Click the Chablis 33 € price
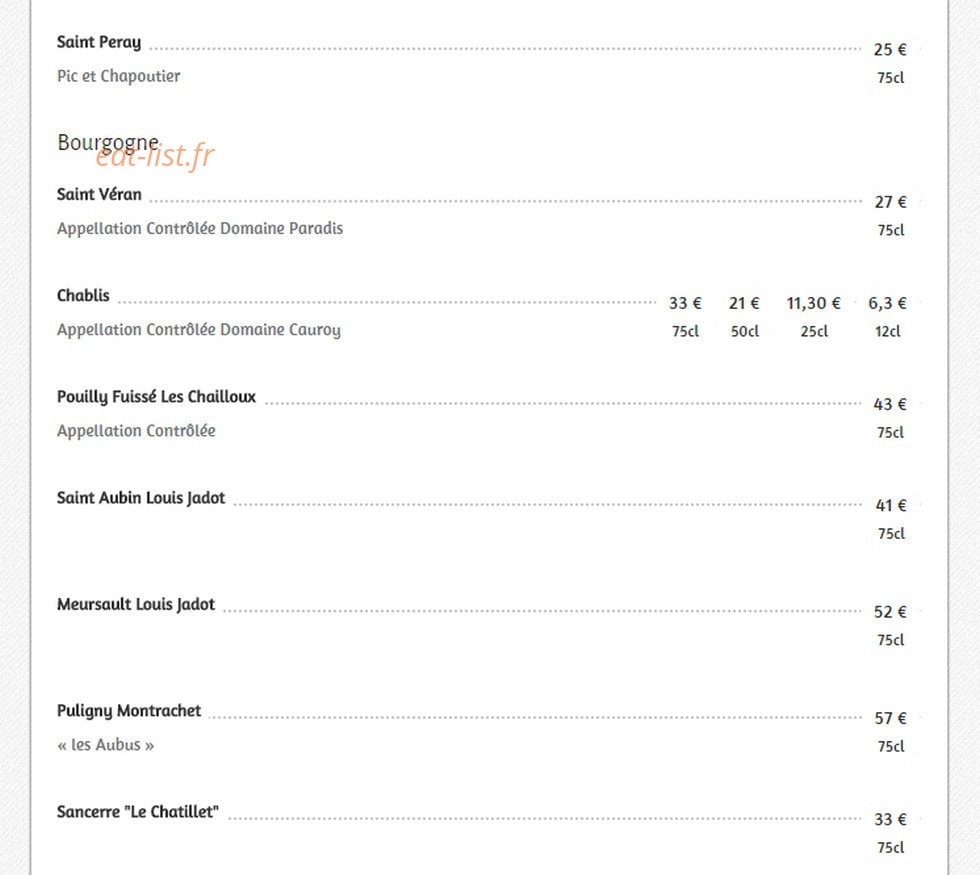 tap(685, 304)
